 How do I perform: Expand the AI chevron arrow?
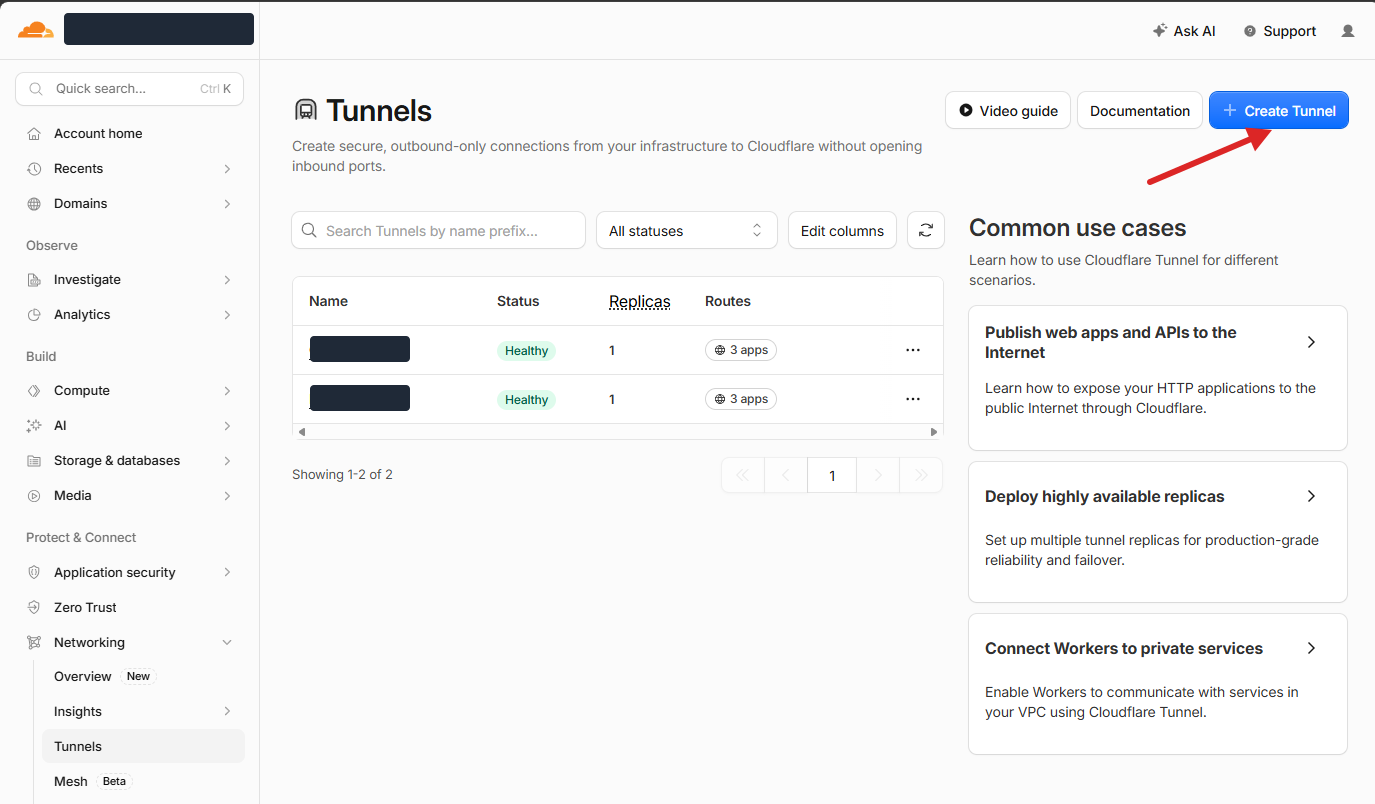point(227,426)
